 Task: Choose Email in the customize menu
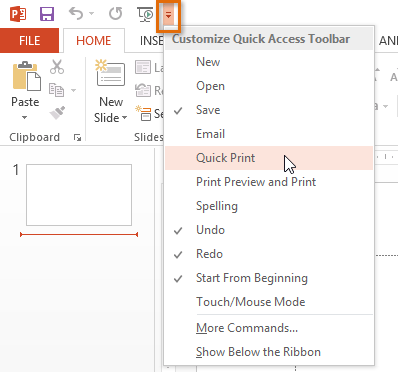pos(269,134)
